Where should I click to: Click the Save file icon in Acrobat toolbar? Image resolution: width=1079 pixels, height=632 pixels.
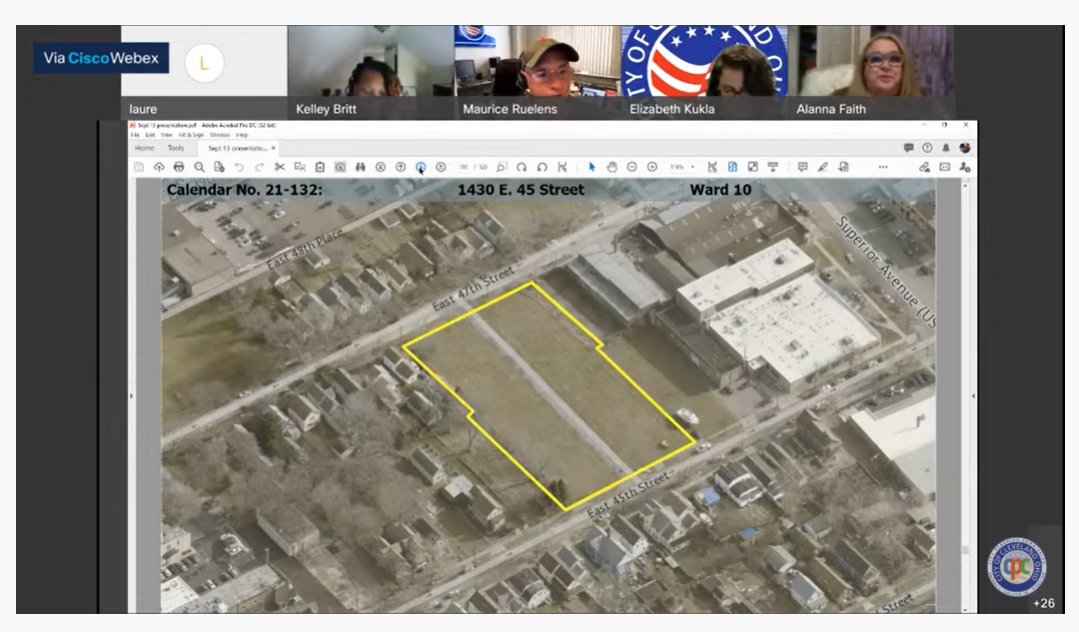[x=139, y=167]
